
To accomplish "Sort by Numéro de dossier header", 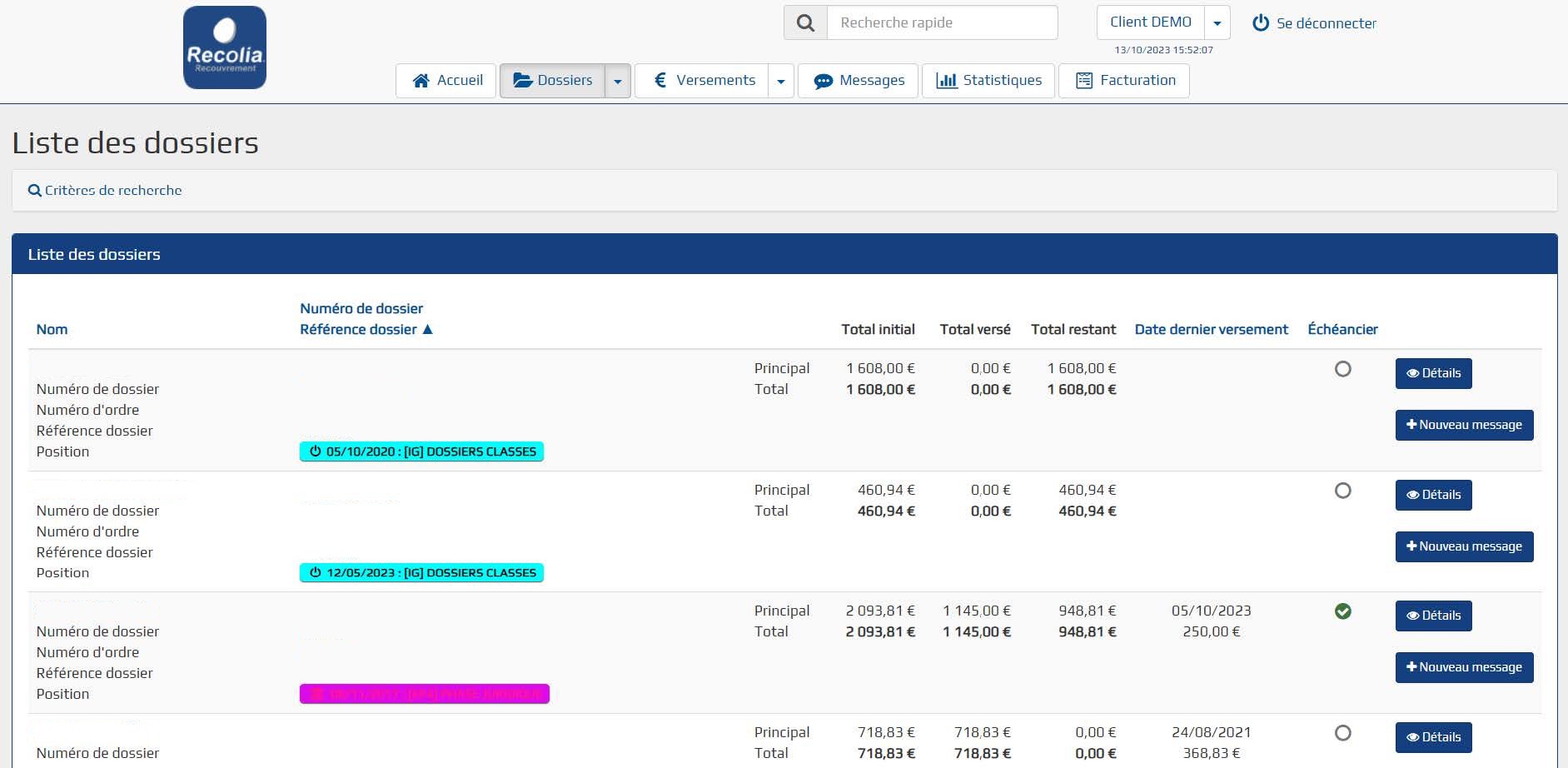I will coord(361,309).
